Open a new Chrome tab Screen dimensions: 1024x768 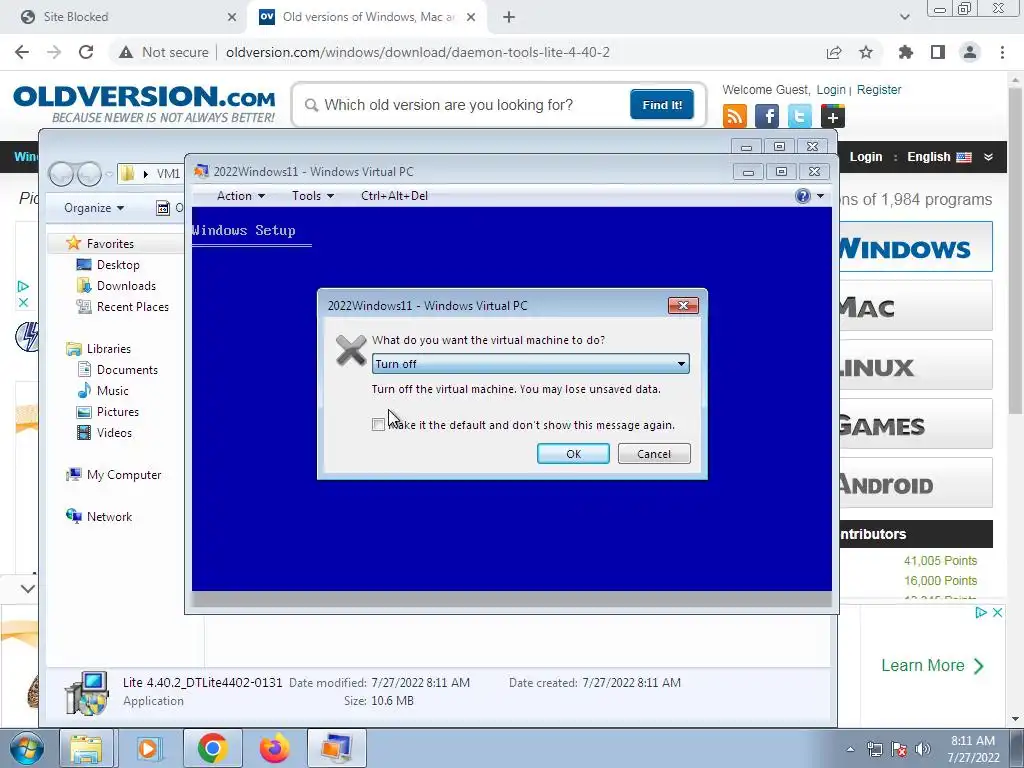pyautogui.click(x=509, y=18)
